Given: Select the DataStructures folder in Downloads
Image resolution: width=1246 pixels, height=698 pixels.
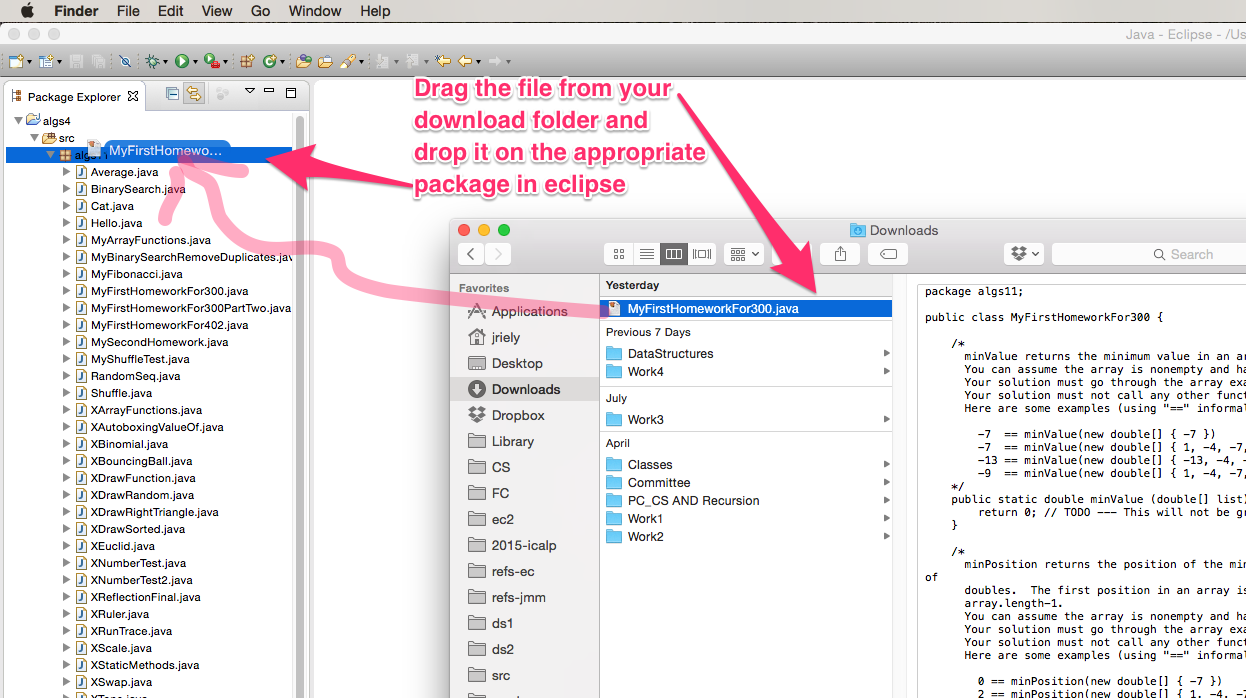Looking at the screenshot, I should (670, 353).
